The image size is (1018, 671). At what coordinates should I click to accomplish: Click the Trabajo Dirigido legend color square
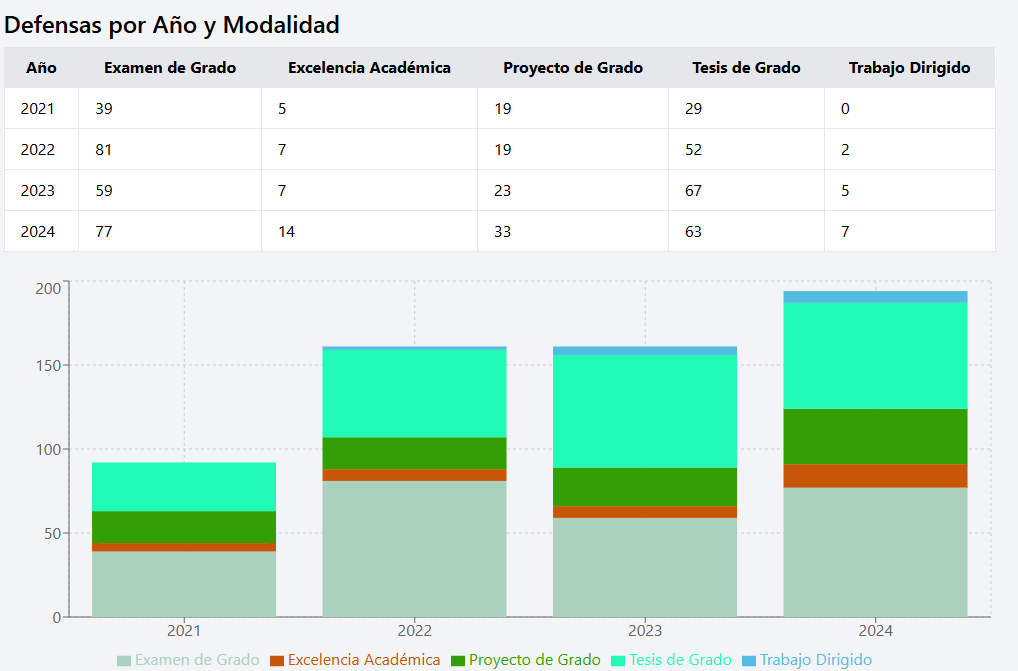click(x=749, y=661)
